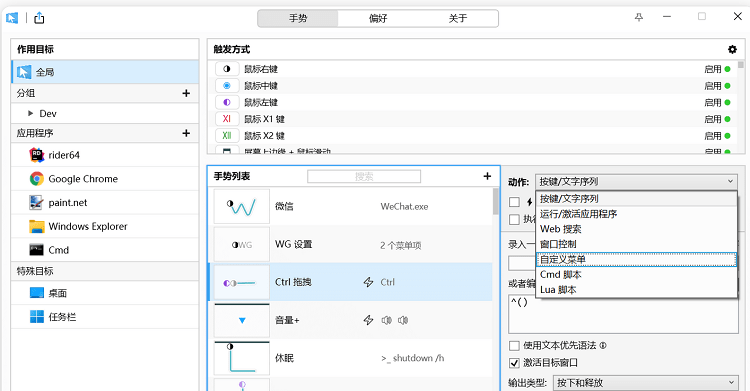Image resolution: width=750 pixels, height=391 pixels.
Task: Select the paint.net application icon
Action: point(37,202)
